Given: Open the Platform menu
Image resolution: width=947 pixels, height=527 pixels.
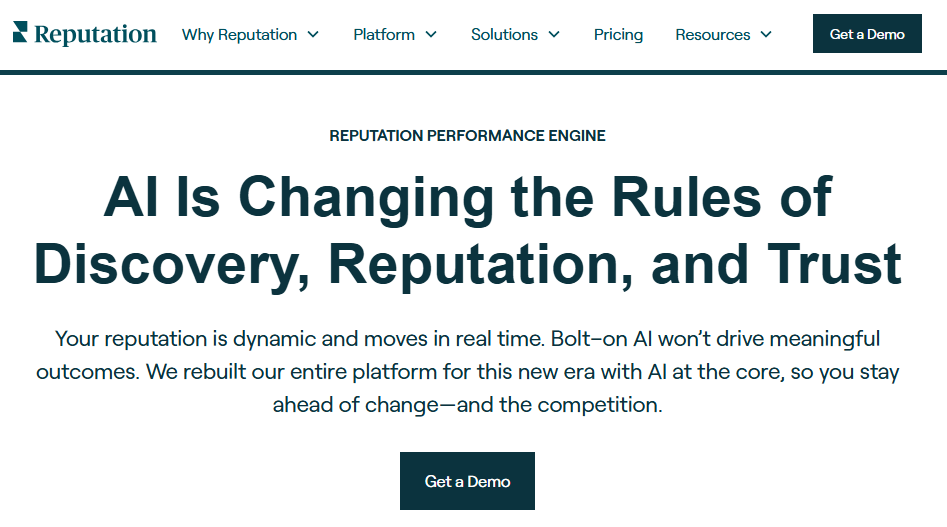Looking at the screenshot, I should 384,35.
